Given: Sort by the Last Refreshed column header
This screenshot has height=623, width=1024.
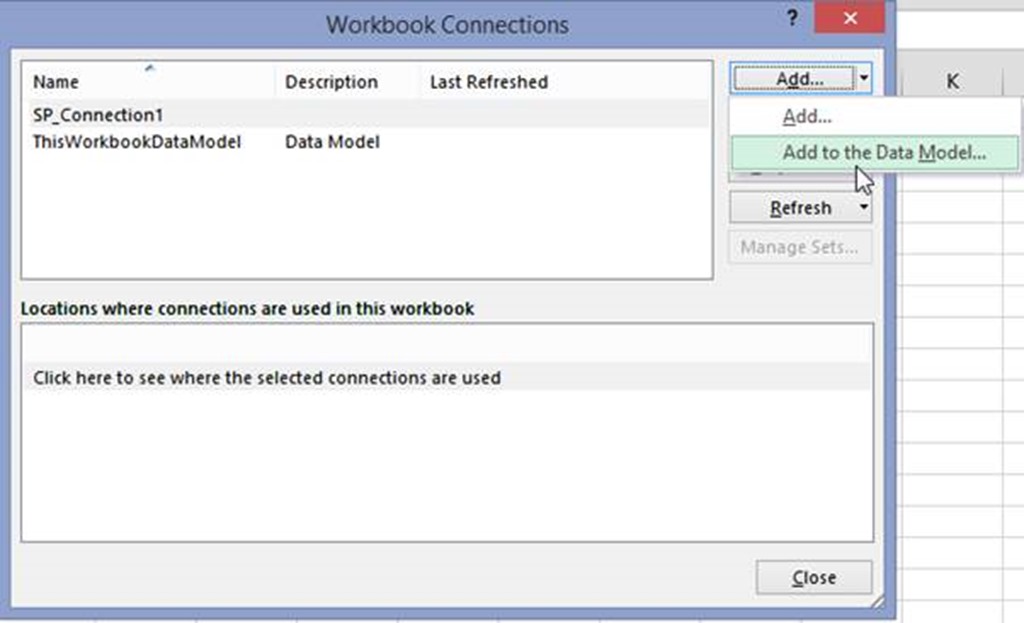Looking at the screenshot, I should [488, 82].
